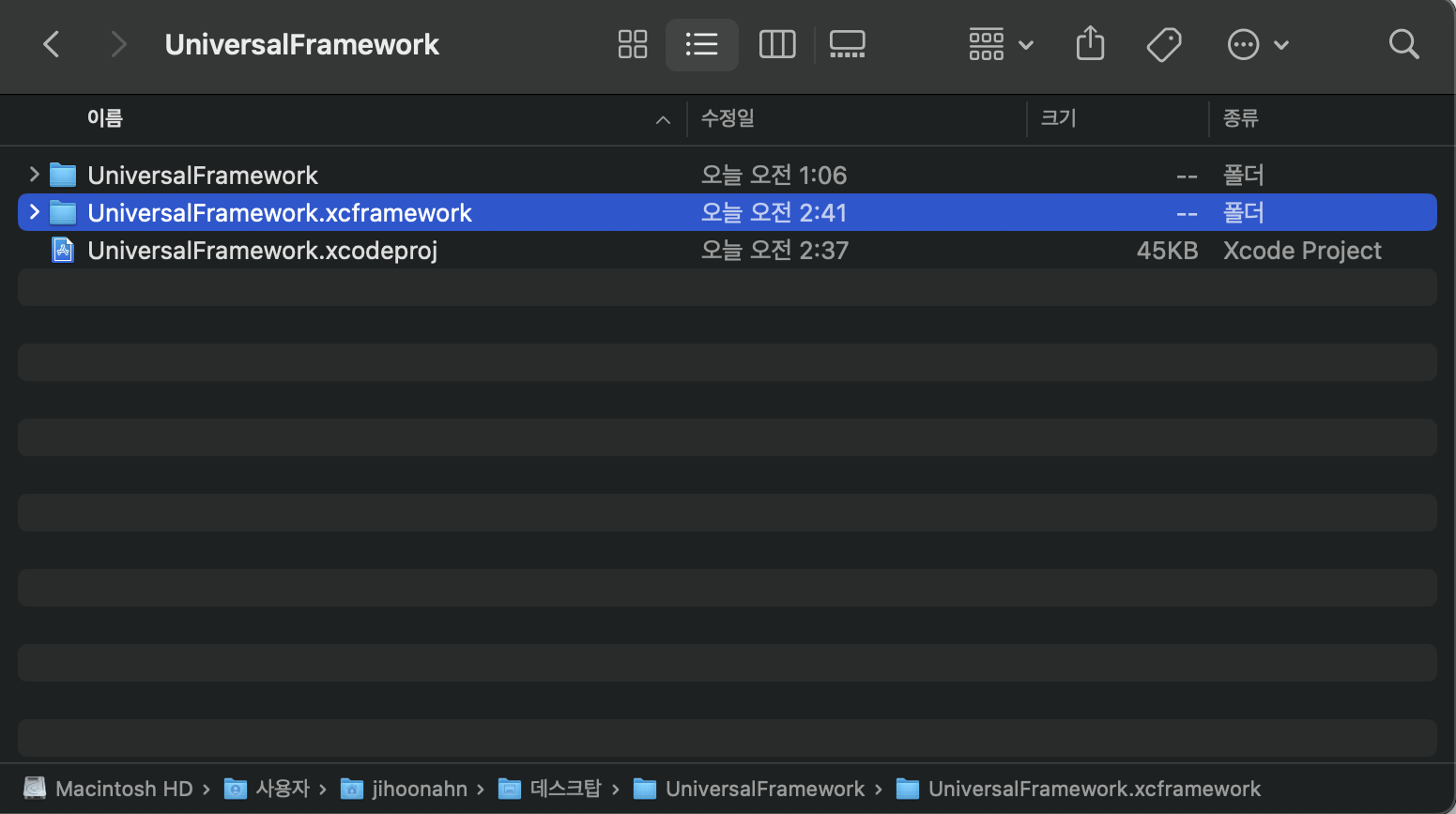
Task: Select the window title UniversalFramework
Action: click(x=301, y=44)
